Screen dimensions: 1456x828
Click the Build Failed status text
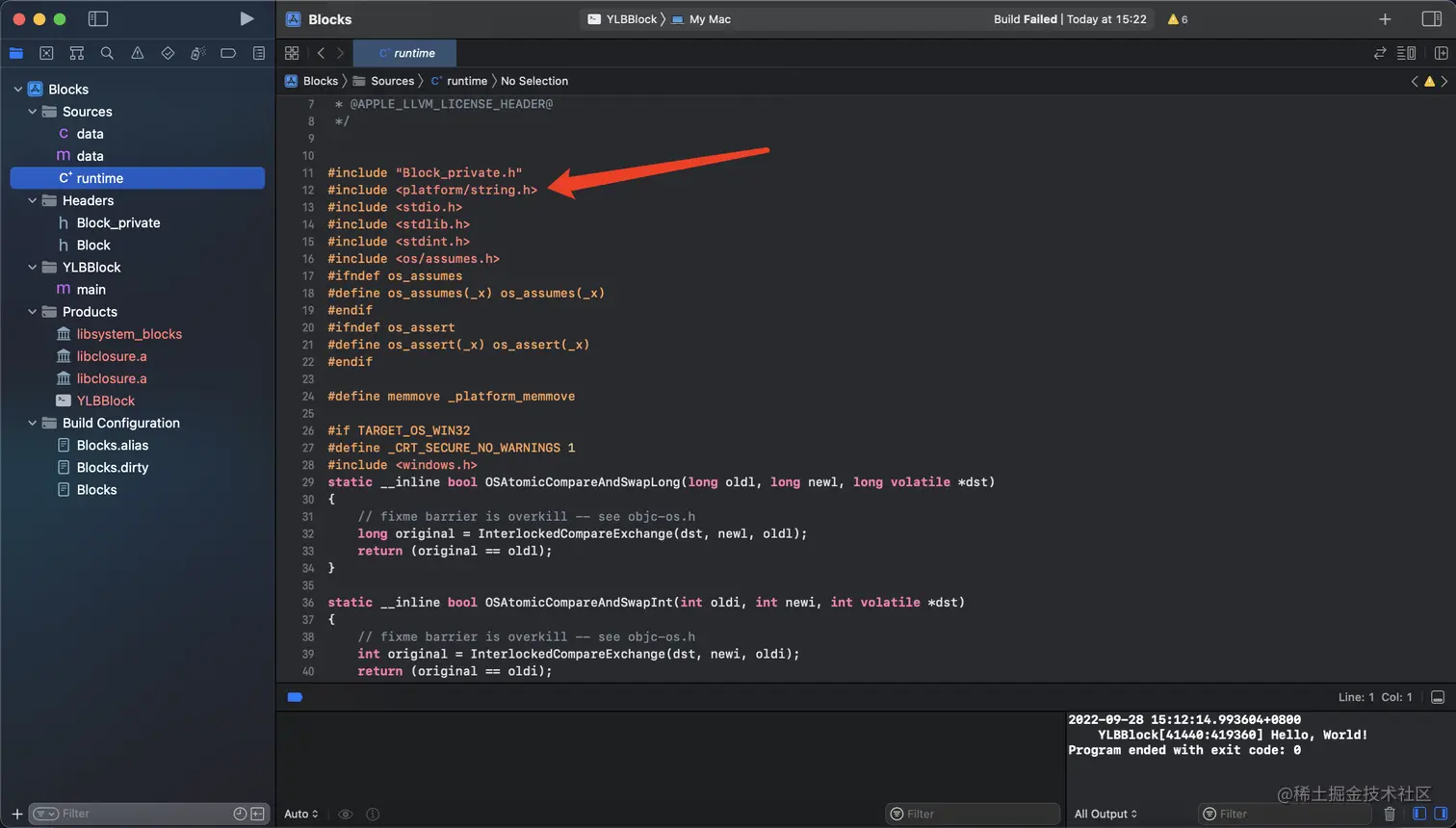tap(1025, 19)
